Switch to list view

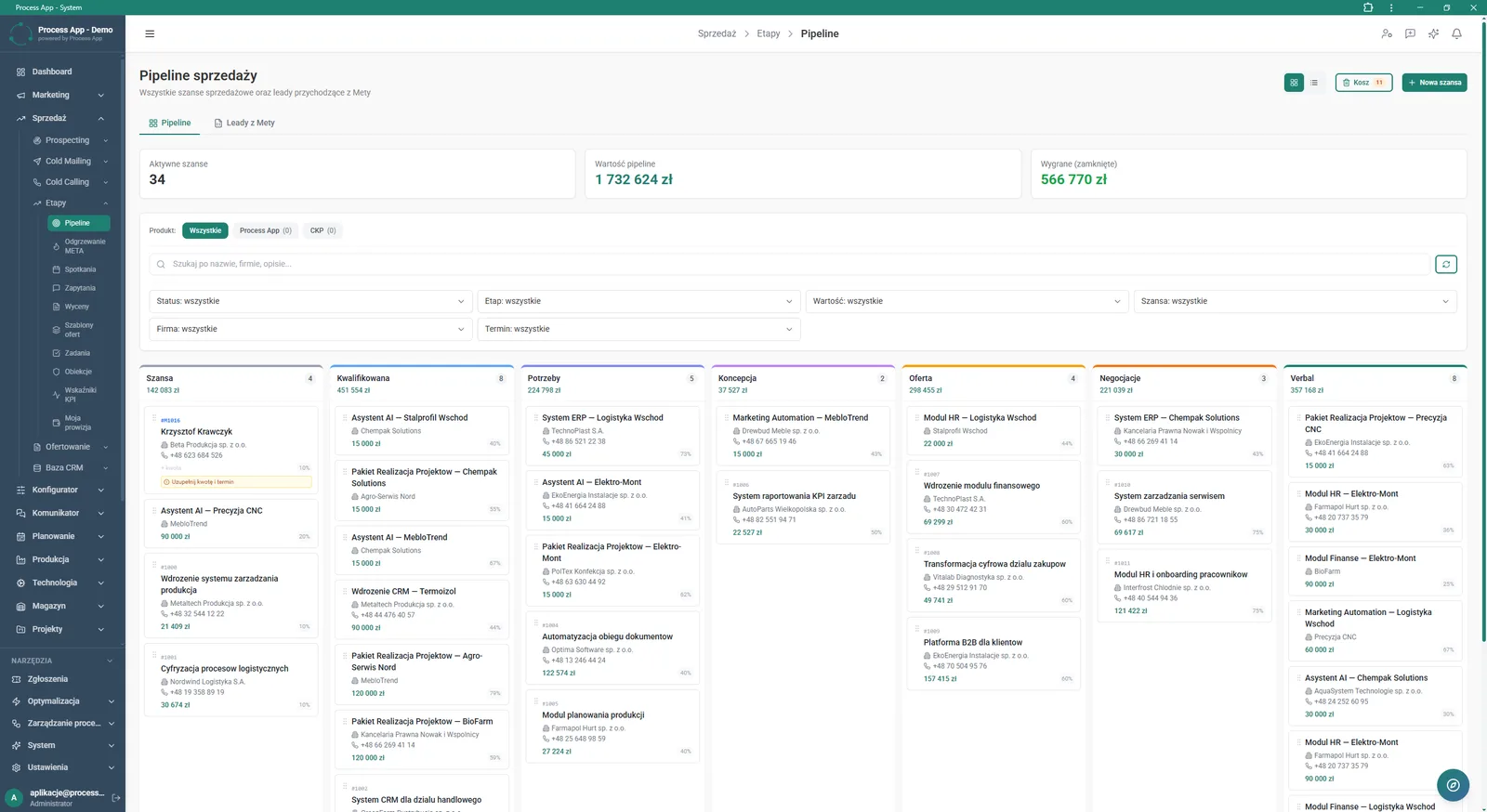coord(1314,83)
